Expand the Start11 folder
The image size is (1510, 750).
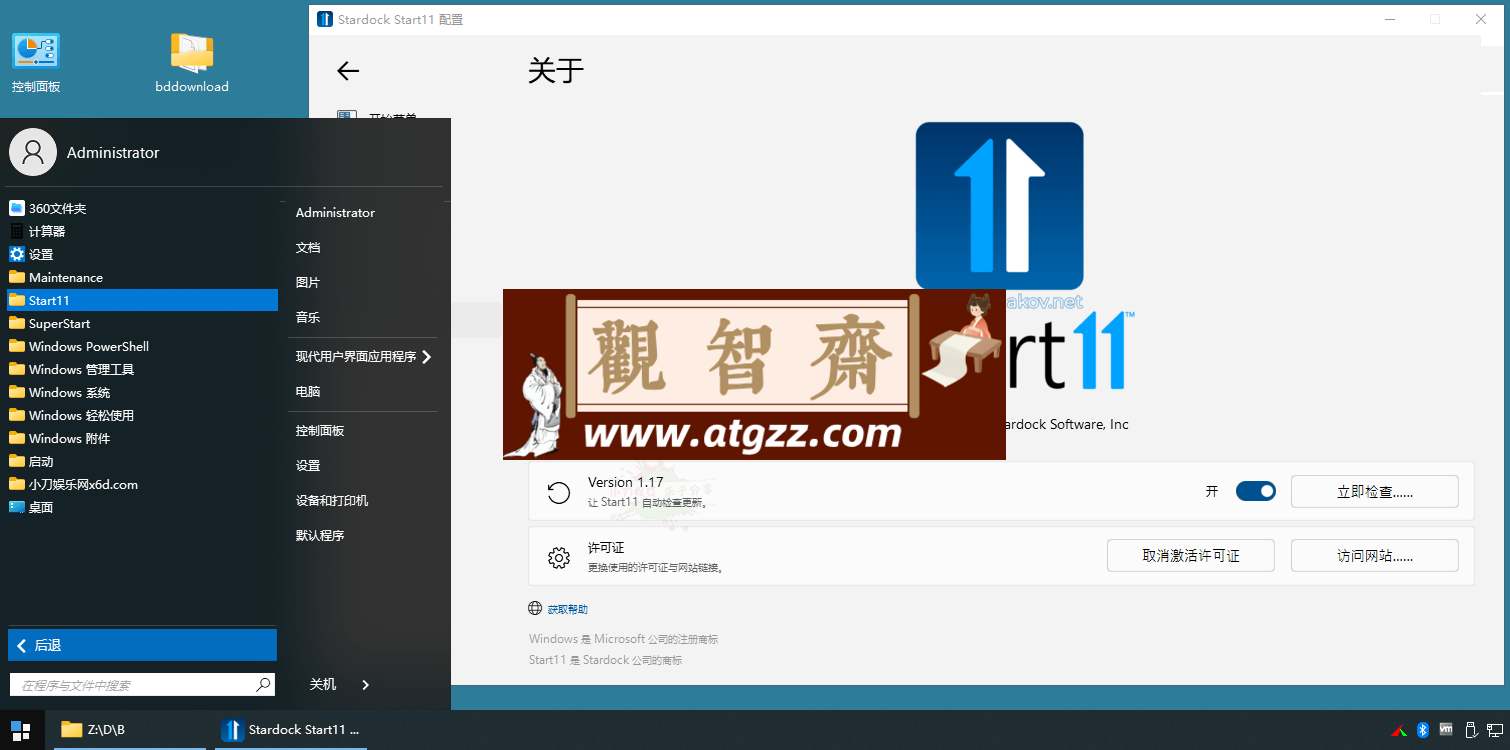[142, 300]
